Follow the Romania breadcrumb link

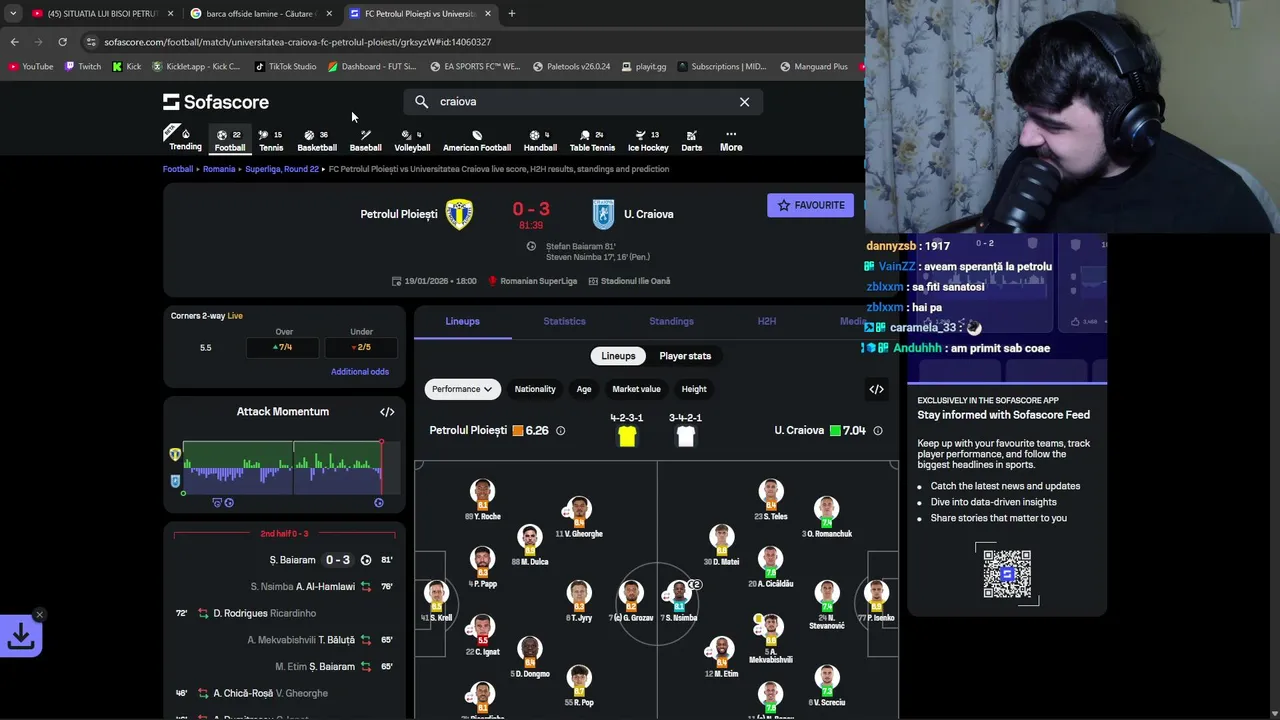click(x=219, y=169)
